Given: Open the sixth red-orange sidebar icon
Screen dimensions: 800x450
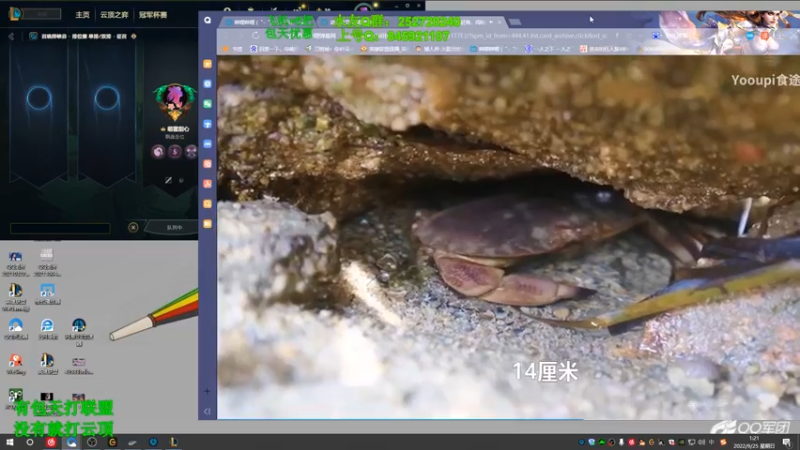Looking at the screenshot, I should (207, 164).
